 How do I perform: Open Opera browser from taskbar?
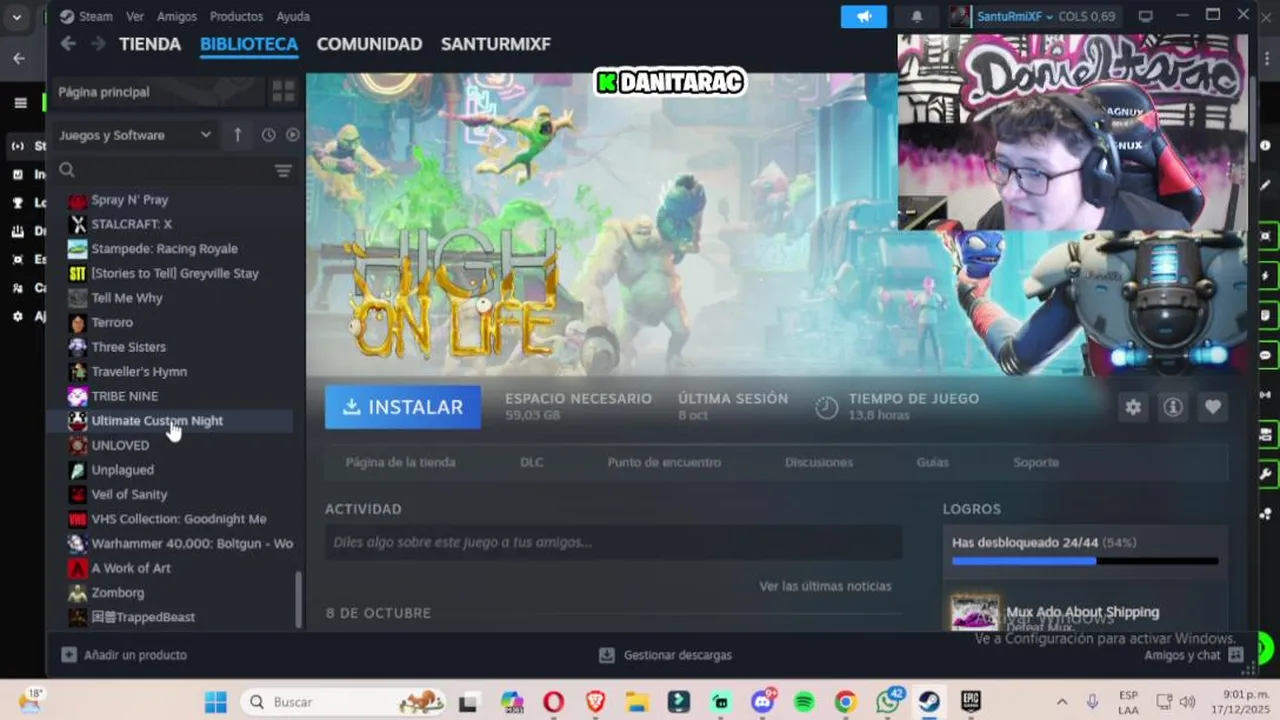tap(553, 702)
